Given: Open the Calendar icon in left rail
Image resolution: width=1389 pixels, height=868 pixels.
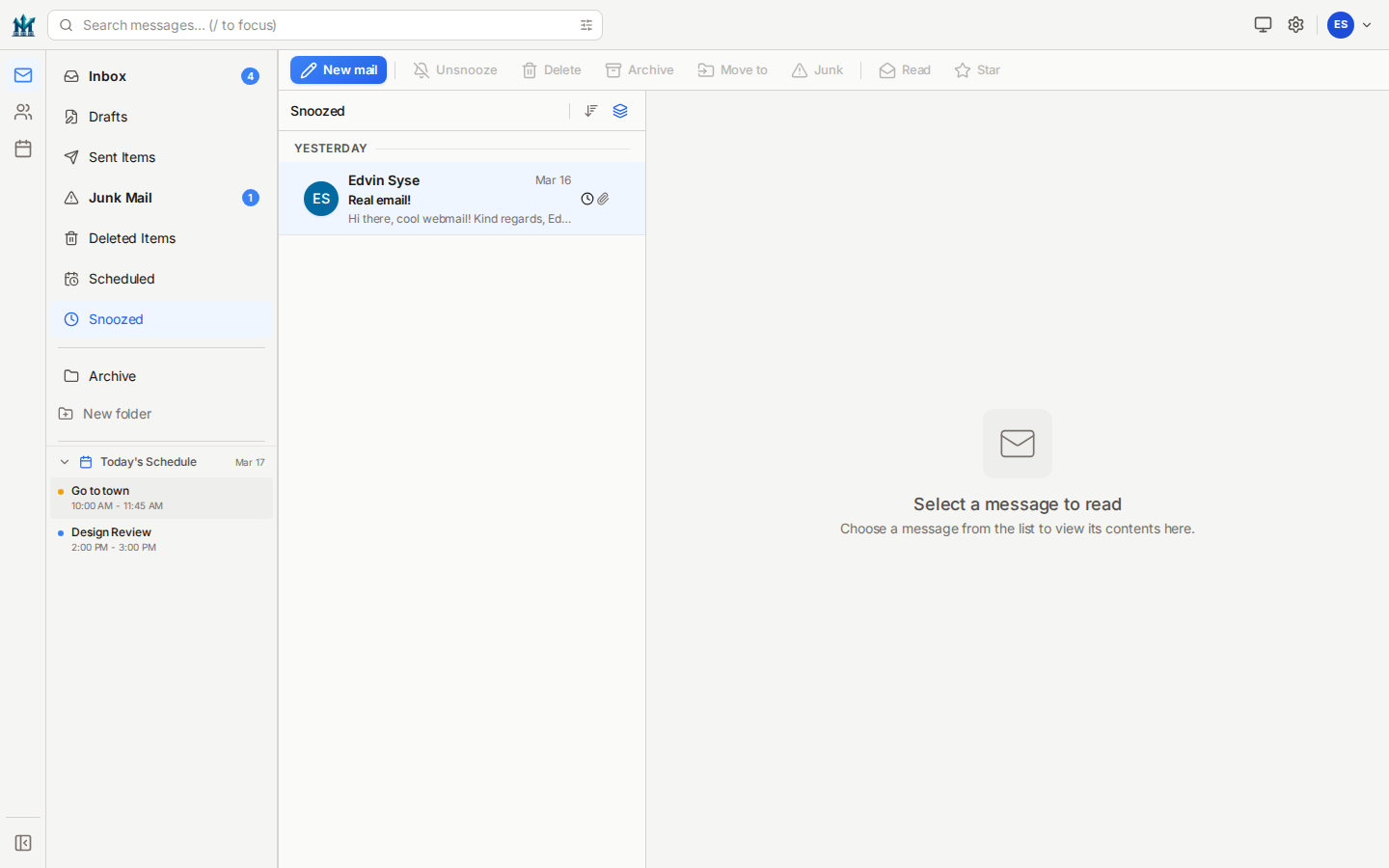Looking at the screenshot, I should (23, 149).
